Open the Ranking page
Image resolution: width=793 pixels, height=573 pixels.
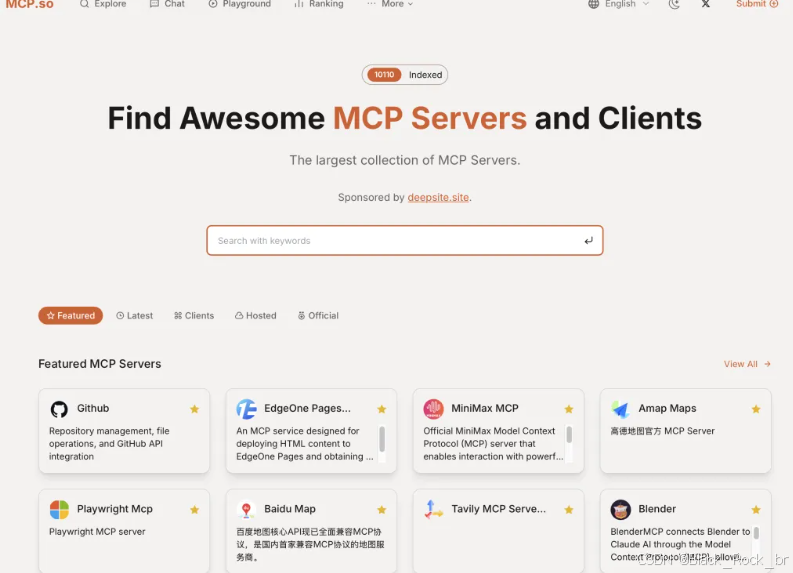point(319,4)
